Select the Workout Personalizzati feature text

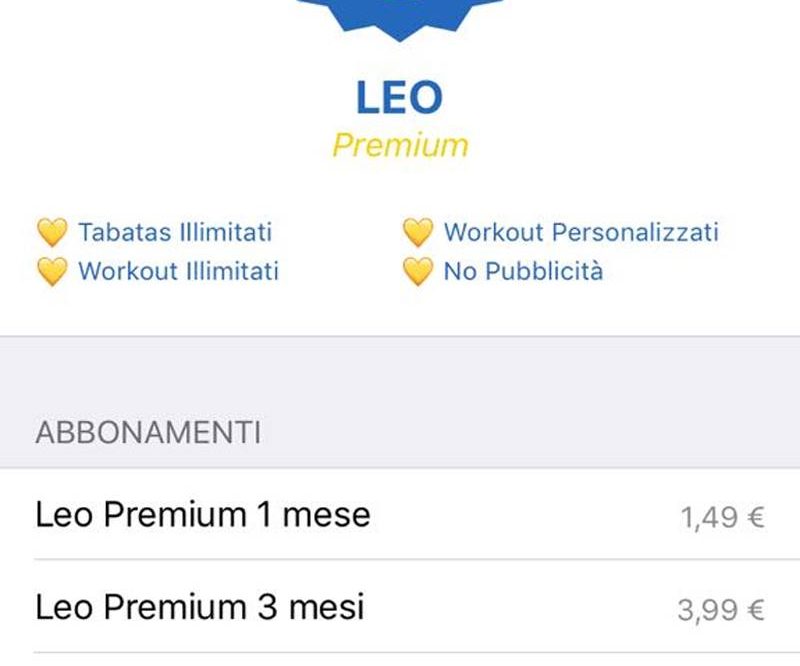coord(581,232)
